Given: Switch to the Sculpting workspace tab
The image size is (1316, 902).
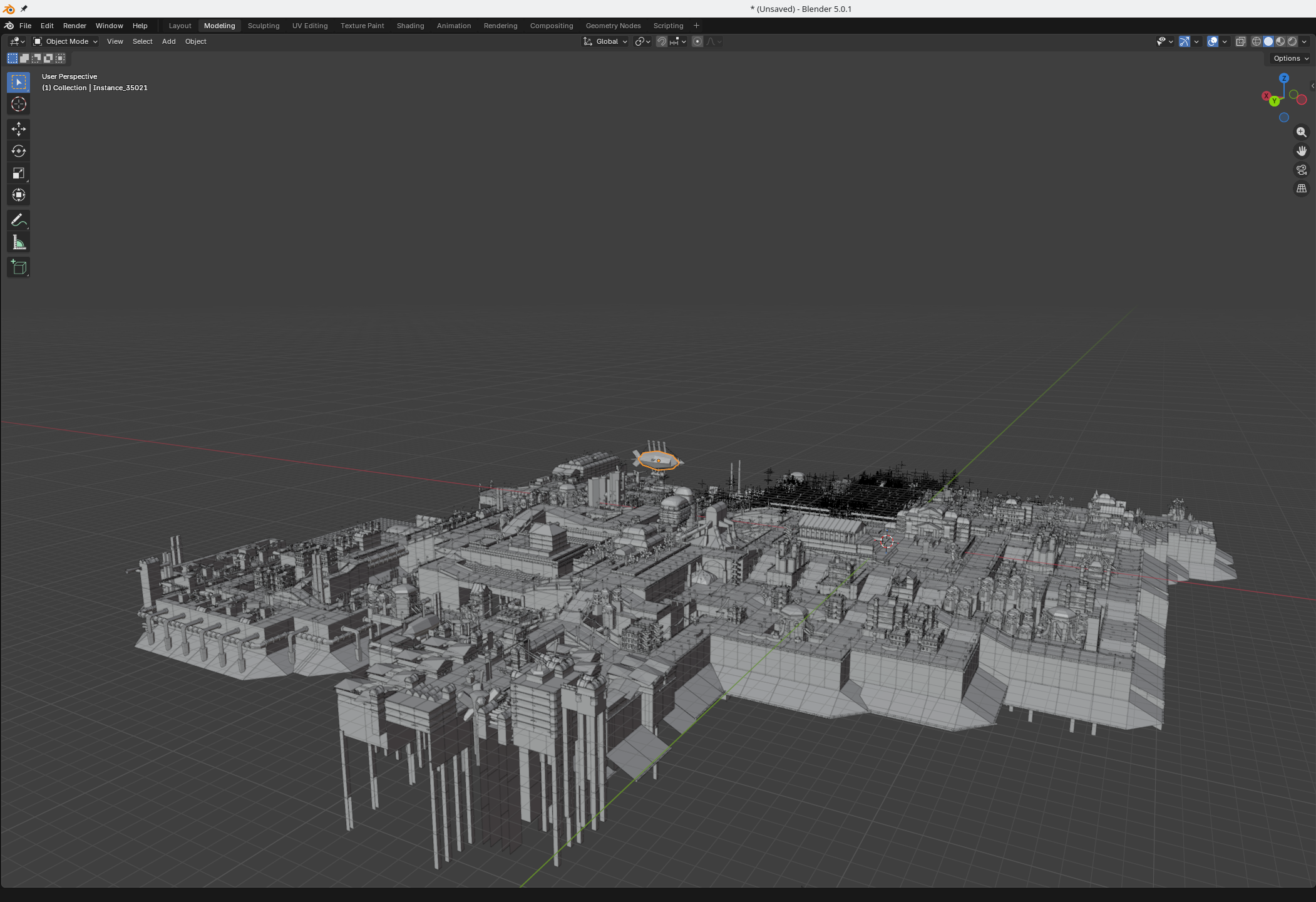Looking at the screenshot, I should tap(264, 26).
